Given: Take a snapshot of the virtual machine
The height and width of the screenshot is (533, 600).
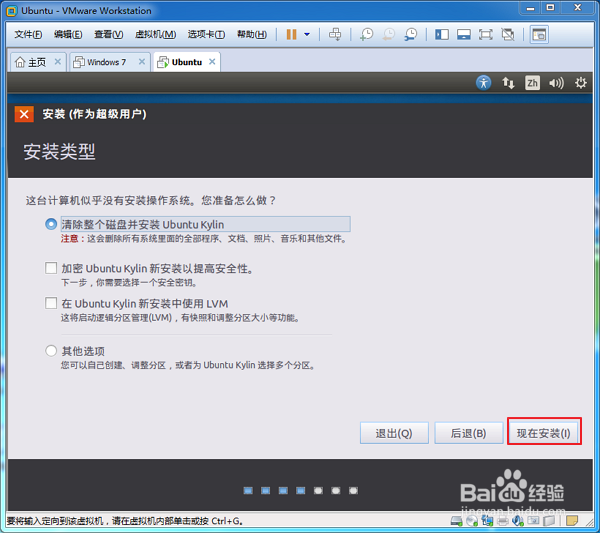Looking at the screenshot, I should coord(367,34).
